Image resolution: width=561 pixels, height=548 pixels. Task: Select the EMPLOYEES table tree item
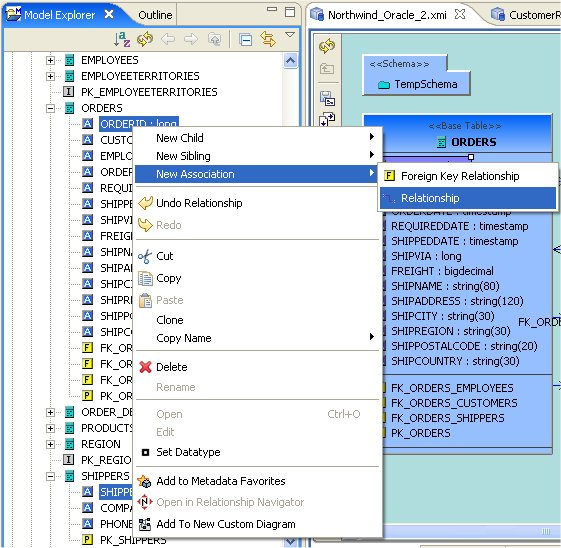coord(109,60)
